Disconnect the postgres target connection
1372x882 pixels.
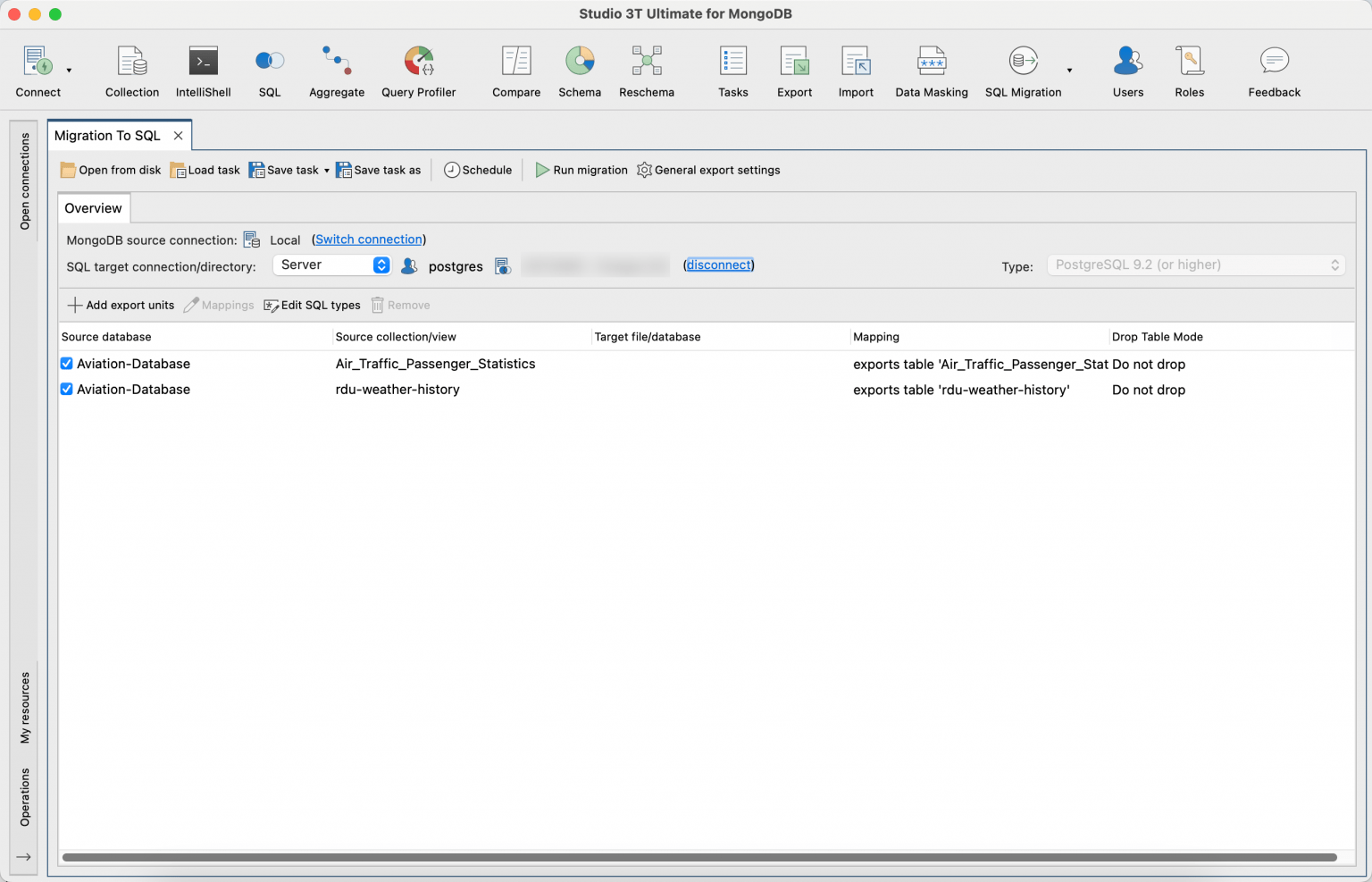719,265
